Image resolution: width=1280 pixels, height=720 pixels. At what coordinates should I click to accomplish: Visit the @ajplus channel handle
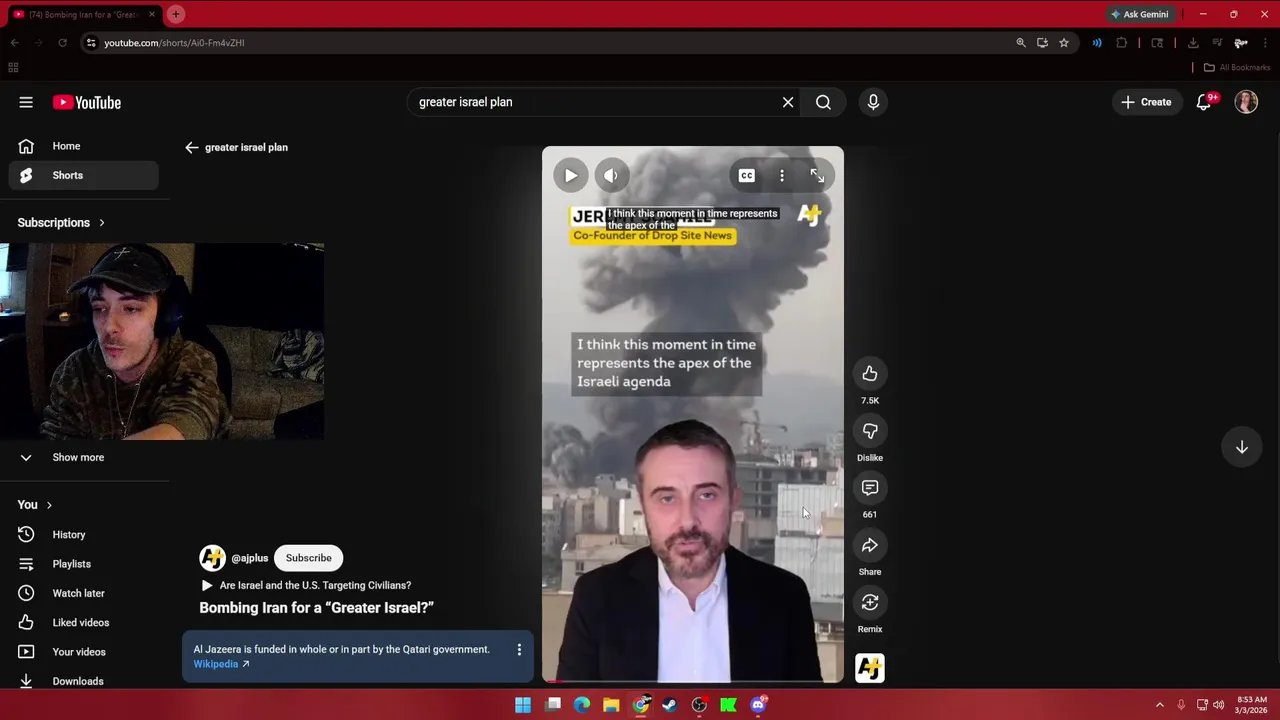pyautogui.click(x=249, y=558)
